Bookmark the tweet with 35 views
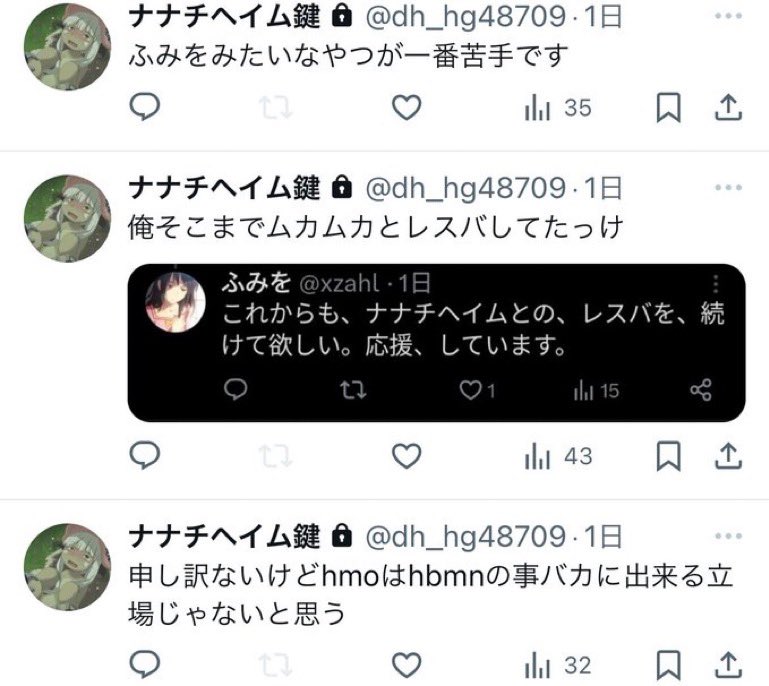This screenshot has height=686, width=769. [668, 107]
